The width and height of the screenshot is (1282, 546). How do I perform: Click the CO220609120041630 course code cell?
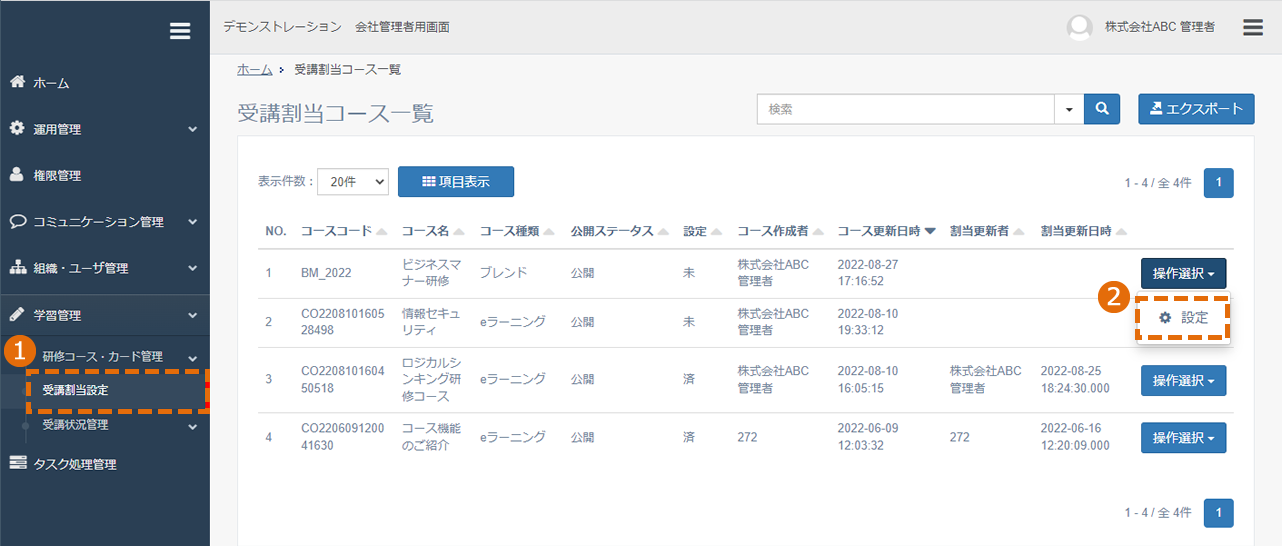(341, 437)
